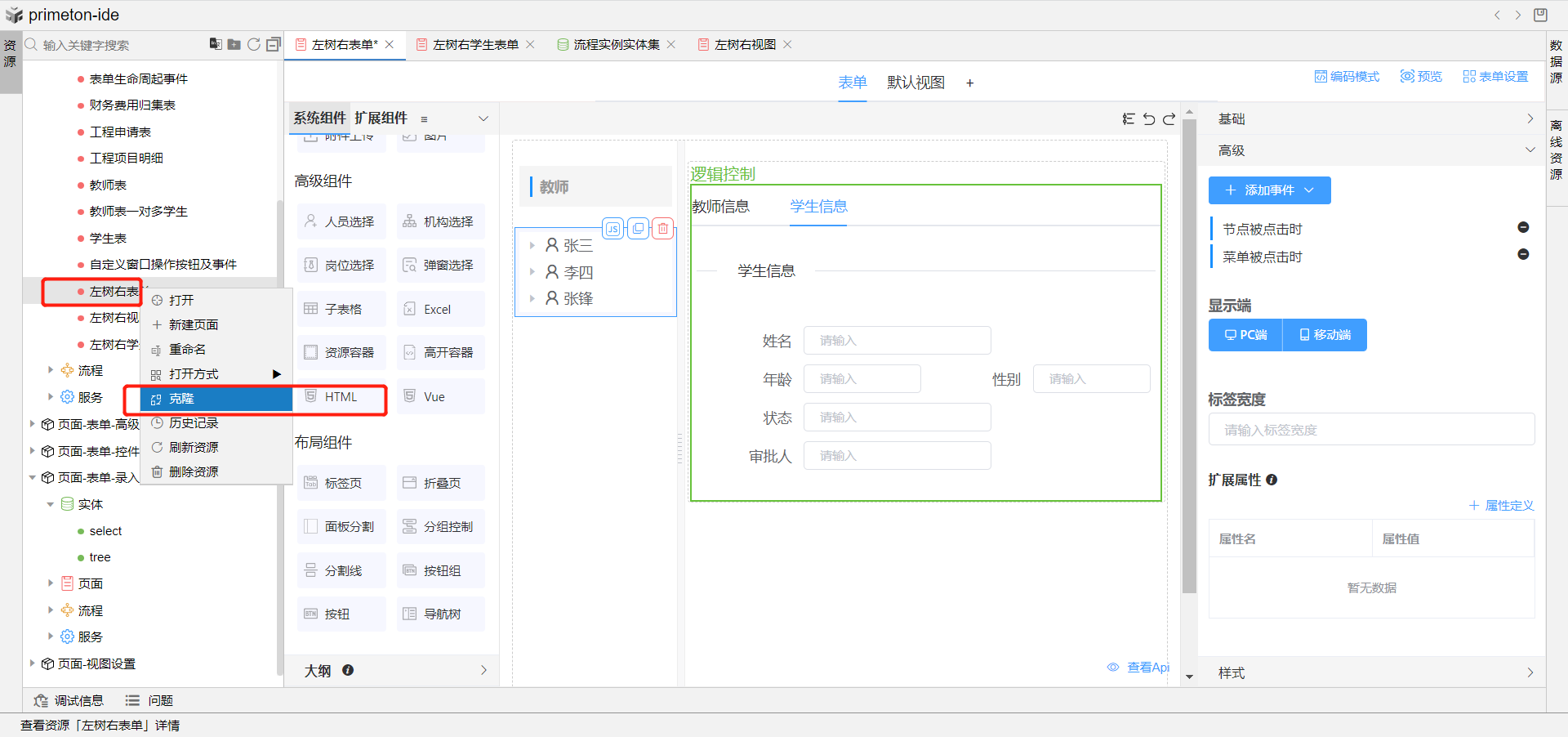Viewport: 1568px width, 737px height.
Task: Switch display to 移动端
Action: 1325,335
